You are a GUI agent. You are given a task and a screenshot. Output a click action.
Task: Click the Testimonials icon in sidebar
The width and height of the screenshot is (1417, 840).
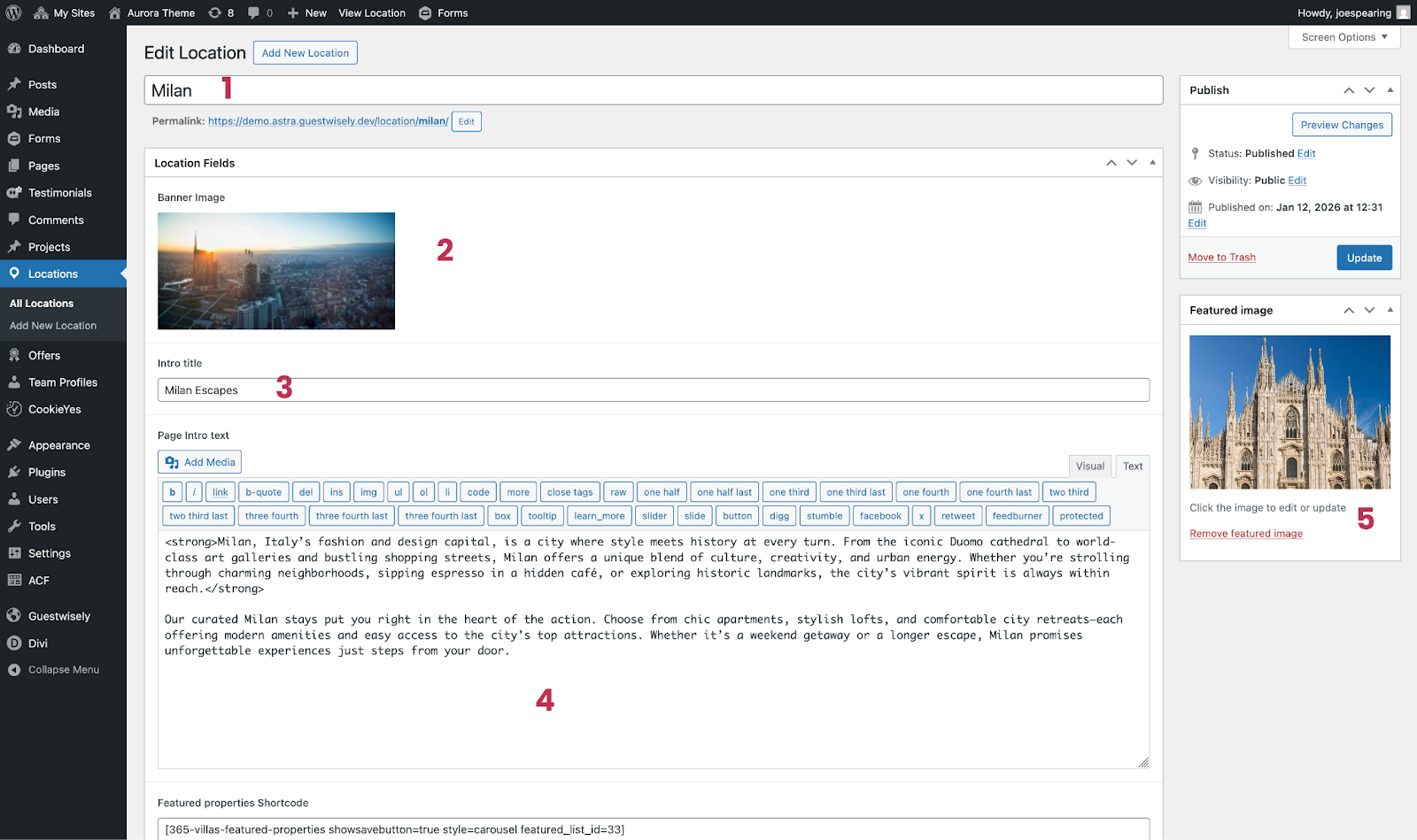[x=14, y=192]
